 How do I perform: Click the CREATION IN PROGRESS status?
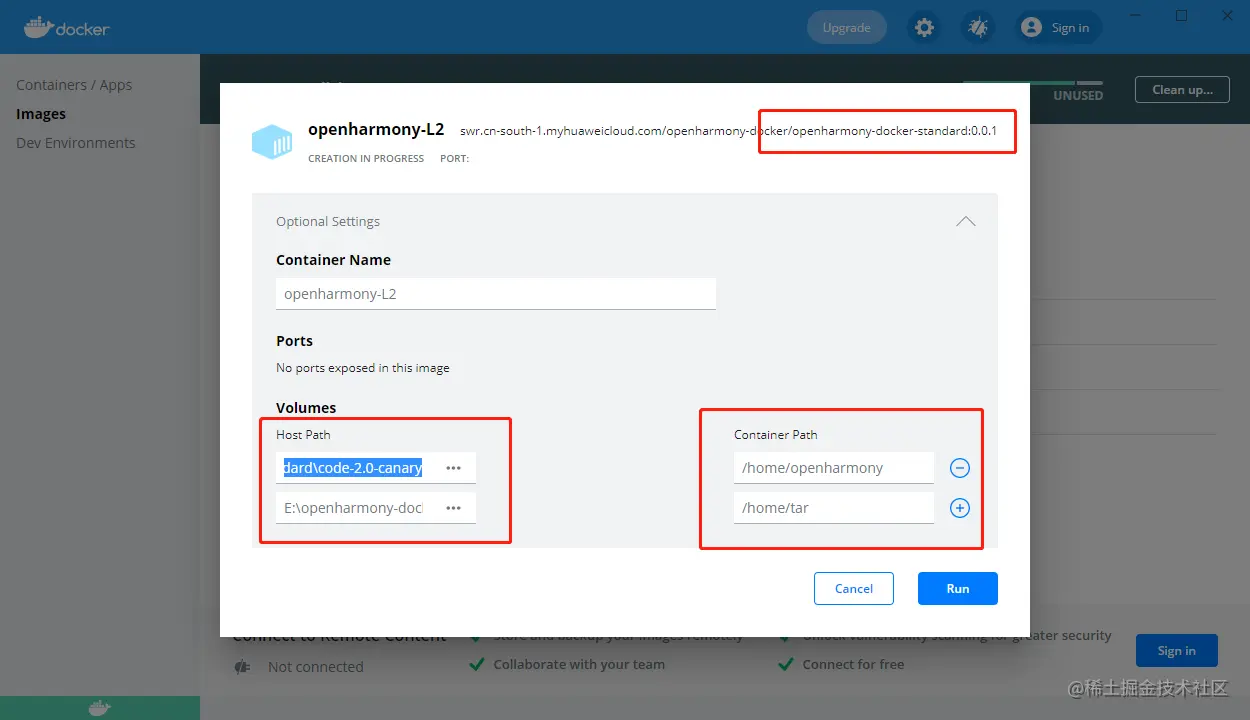(x=366, y=158)
